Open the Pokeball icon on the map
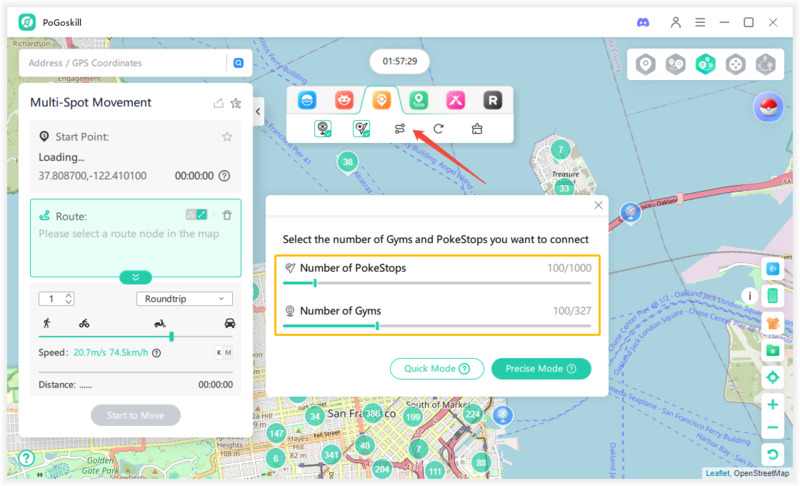Viewport: 800px width, 486px height. tap(768, 108)
